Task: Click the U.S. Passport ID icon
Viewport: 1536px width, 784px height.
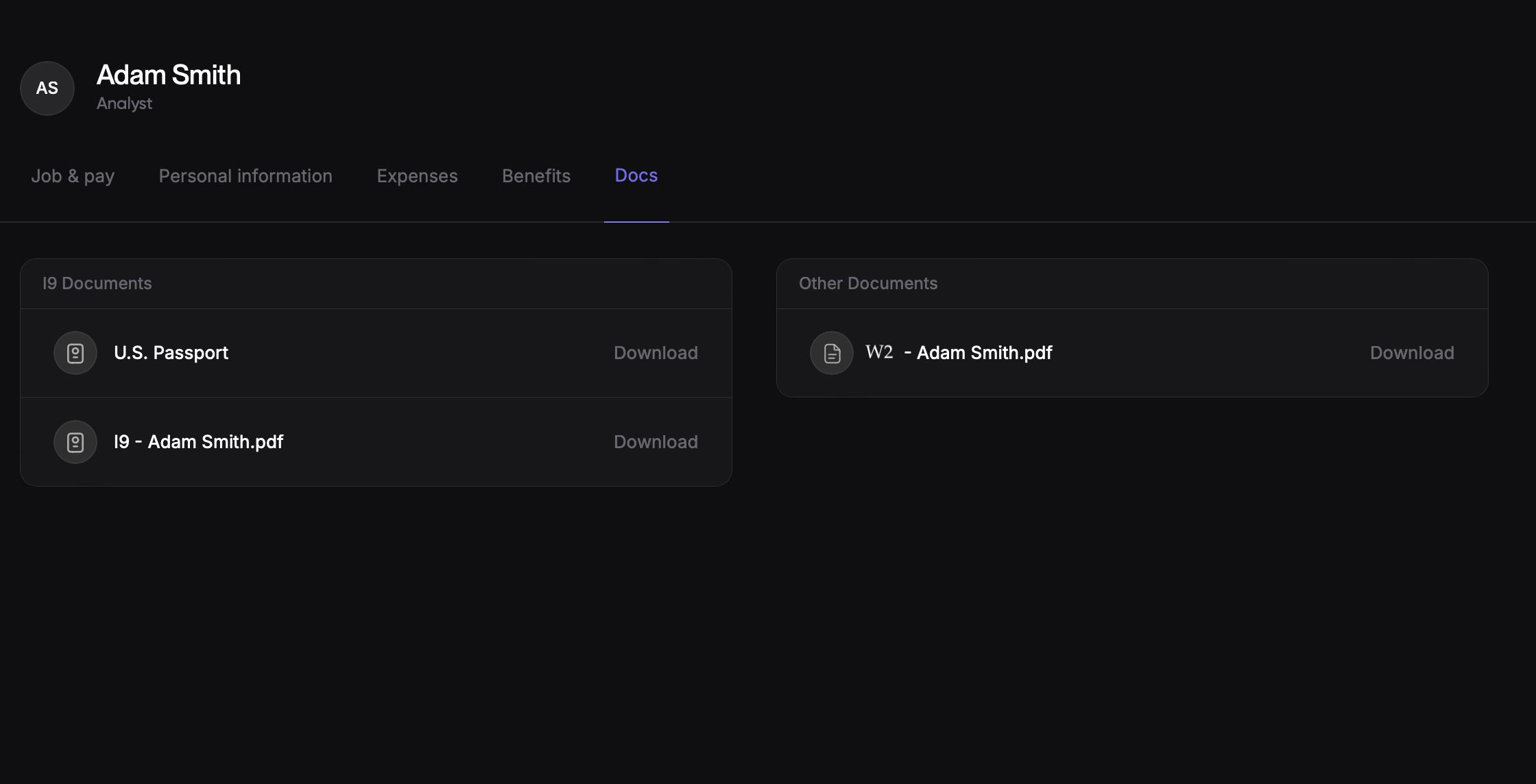Action: point(75,353)
